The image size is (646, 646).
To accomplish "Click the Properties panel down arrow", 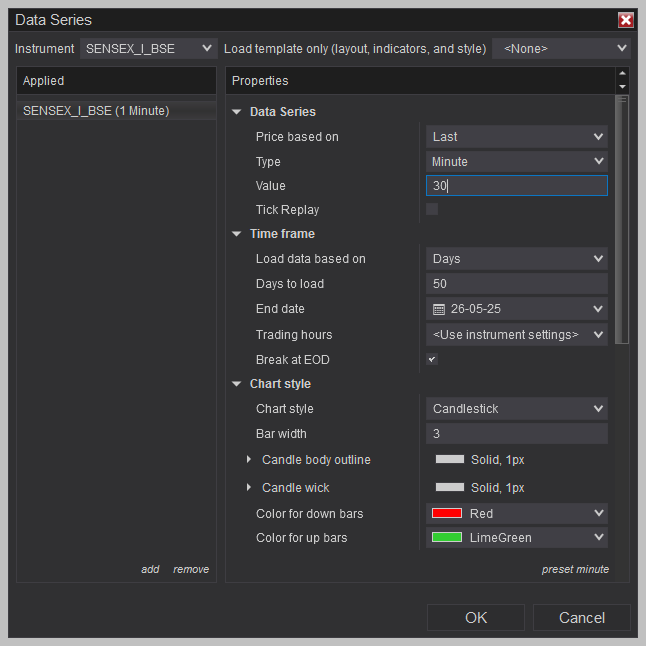I will pos(622,87).
